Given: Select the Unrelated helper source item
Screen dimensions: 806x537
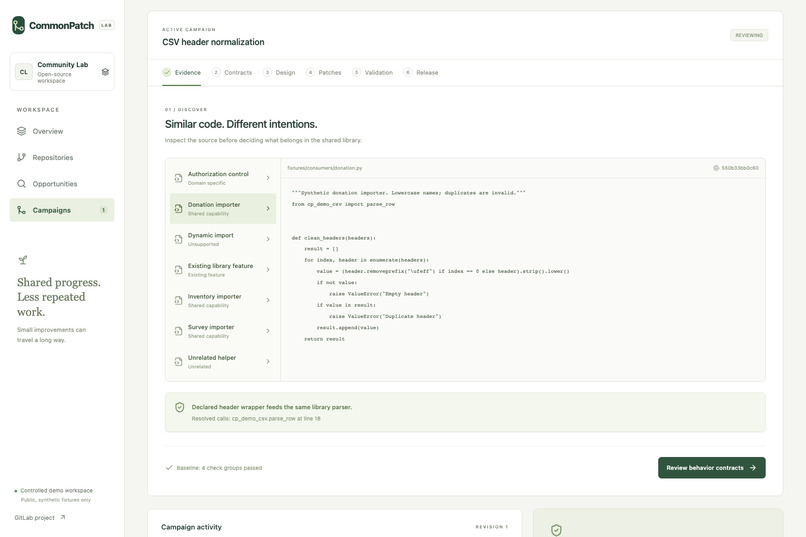Looking at the screenshot, I should tap(223, 361).
